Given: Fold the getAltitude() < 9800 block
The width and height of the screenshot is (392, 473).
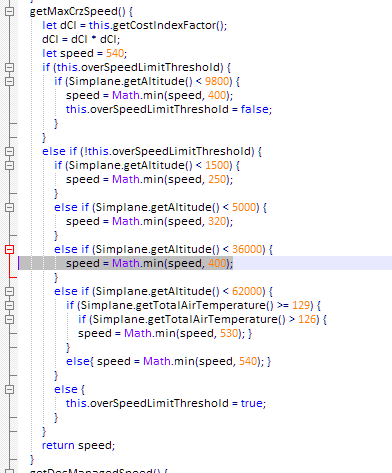Looking at the screenshot, I should pyautogui.click(x=10, y=81).
